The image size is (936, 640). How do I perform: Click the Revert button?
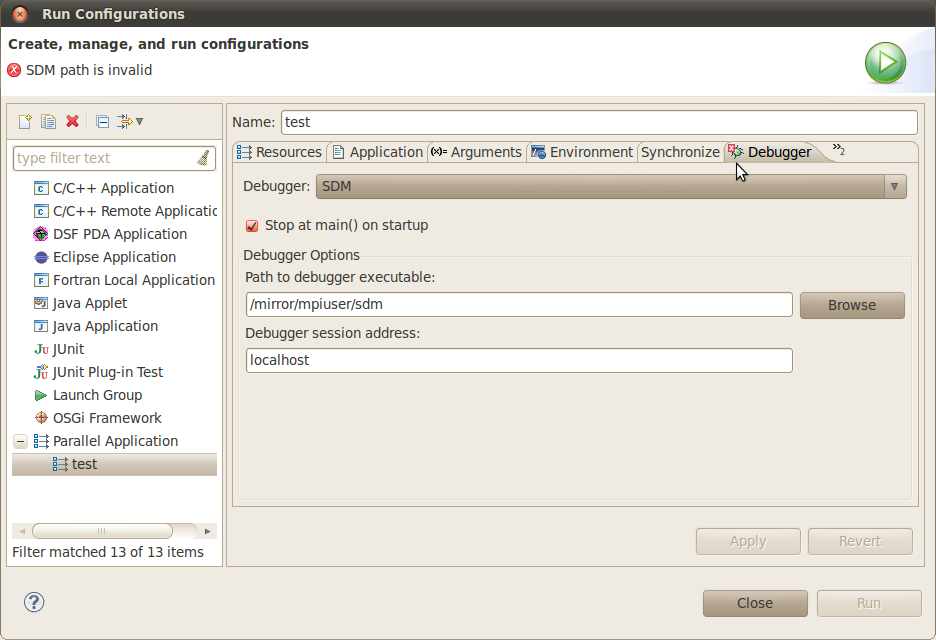(860, 541)
